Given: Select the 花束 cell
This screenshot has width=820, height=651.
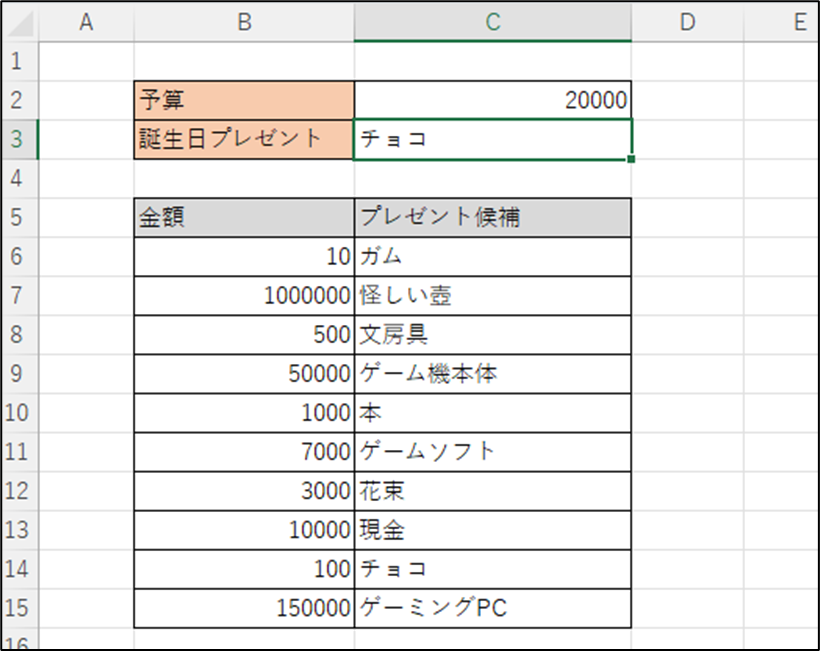Looking at the screenshot, I should click(x=493, y=491).
